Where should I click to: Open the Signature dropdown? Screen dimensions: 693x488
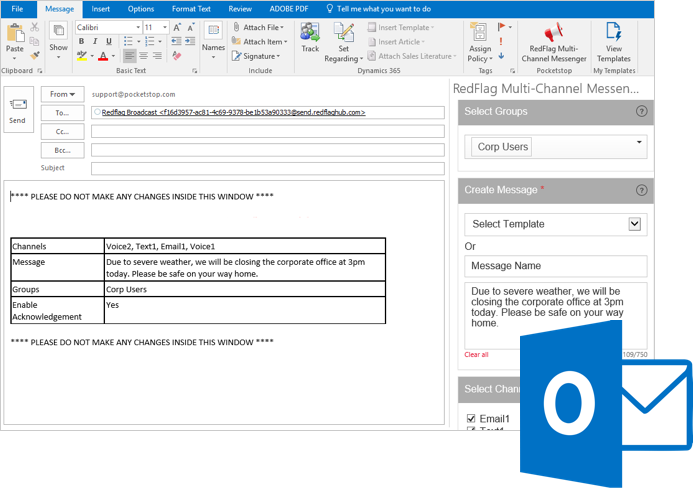(263, 56)
